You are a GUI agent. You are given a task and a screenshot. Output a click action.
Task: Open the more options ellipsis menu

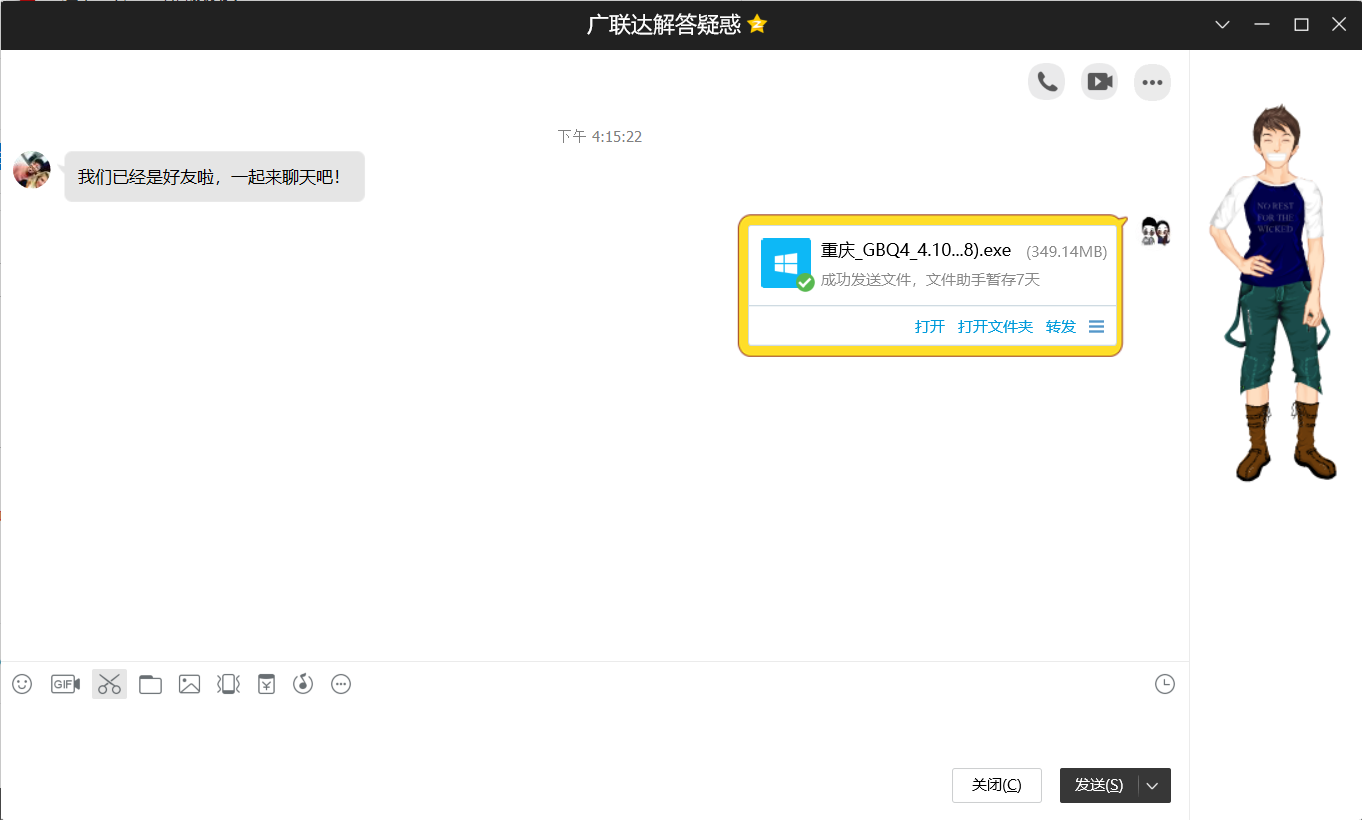[1152, 82]
